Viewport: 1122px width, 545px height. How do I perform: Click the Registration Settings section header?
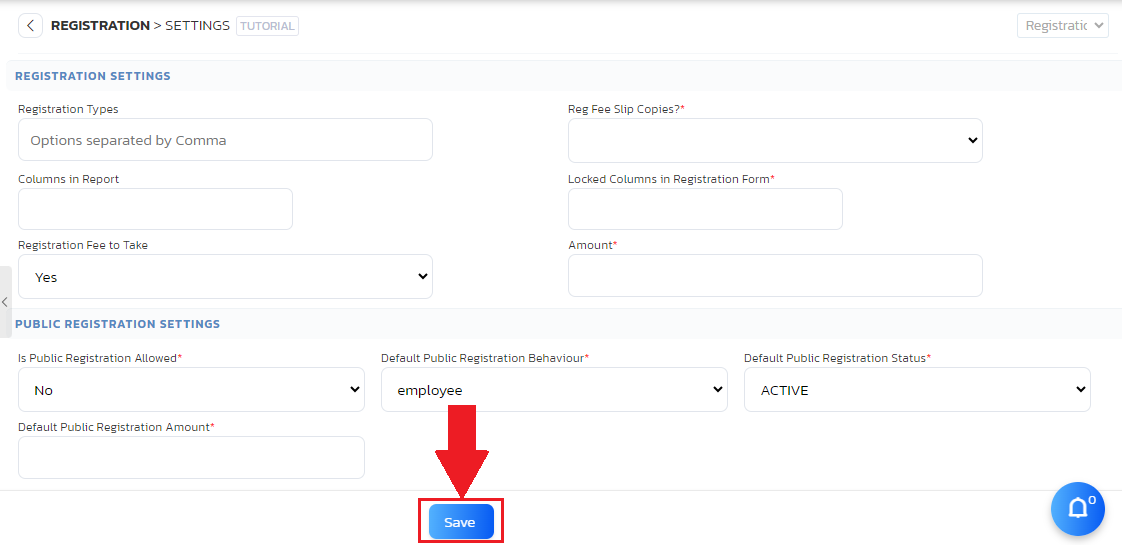tap(93, 76)
